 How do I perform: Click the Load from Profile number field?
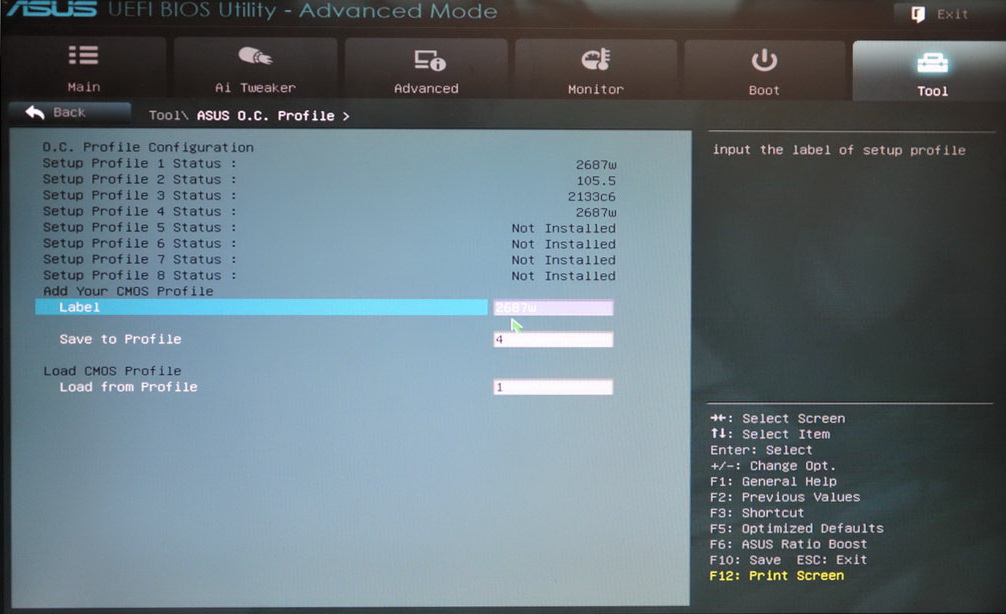point(553,387)
